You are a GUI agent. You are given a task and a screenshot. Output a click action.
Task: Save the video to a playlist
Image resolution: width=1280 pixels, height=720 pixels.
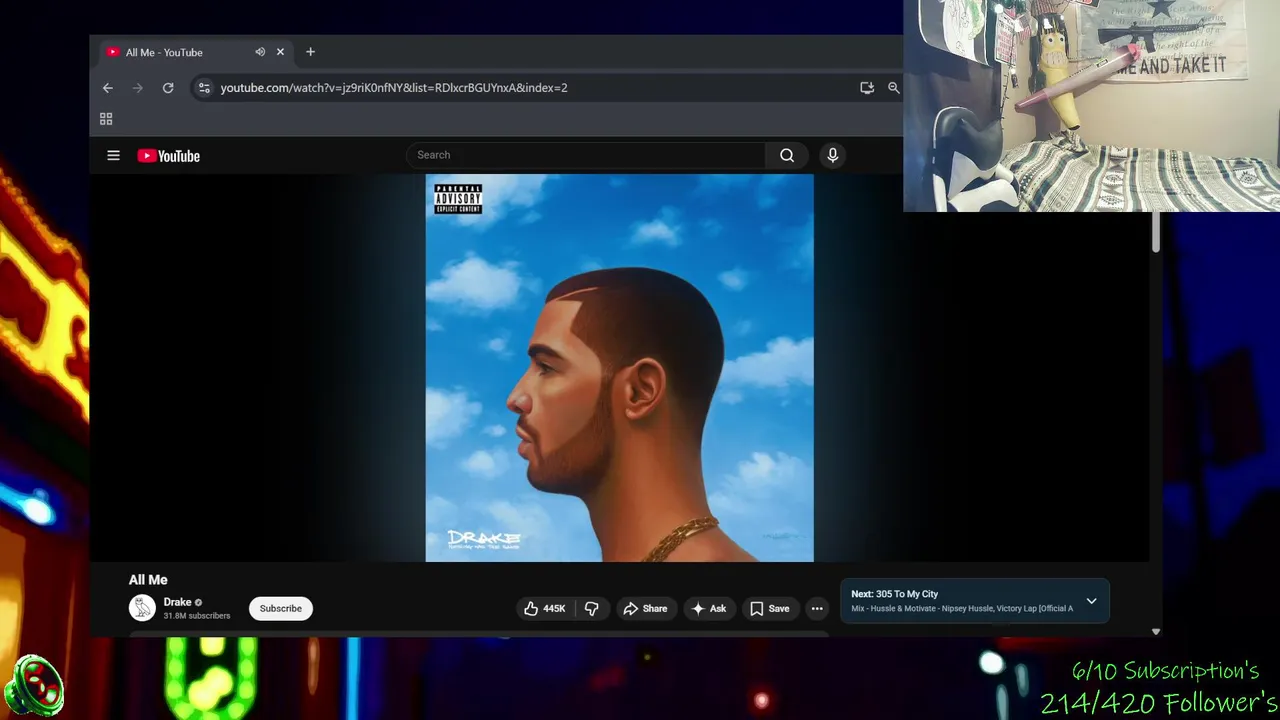coord(770,608)
